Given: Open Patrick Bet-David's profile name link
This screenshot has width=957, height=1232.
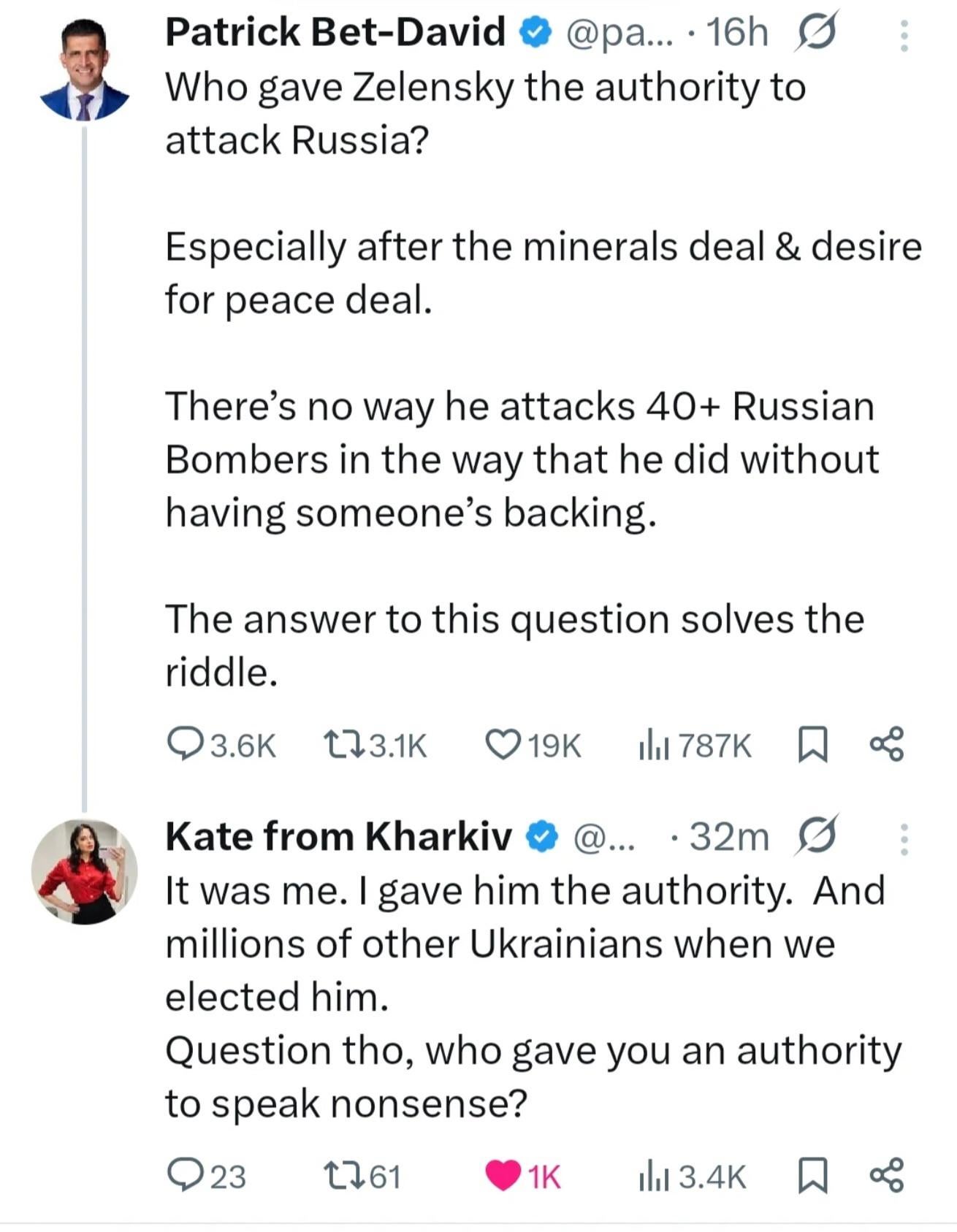Looking at the screenshot, I should pos(335,32).
